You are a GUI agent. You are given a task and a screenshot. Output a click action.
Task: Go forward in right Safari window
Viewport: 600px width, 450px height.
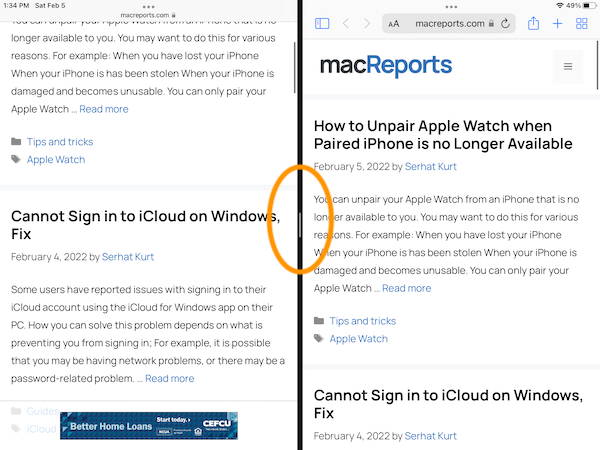coord(367,24)
